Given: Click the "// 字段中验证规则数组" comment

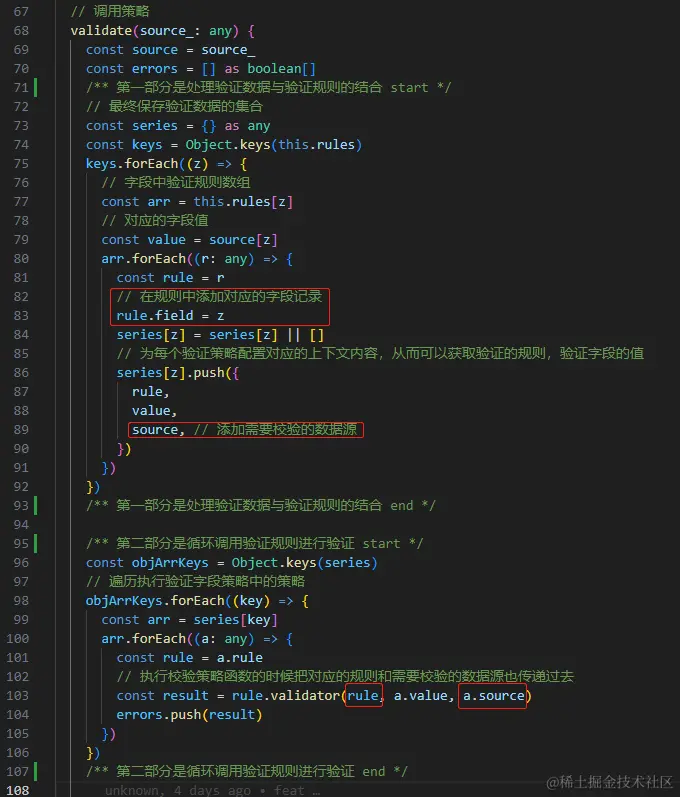Looking at the screenshot, I should tap(176, 182).
